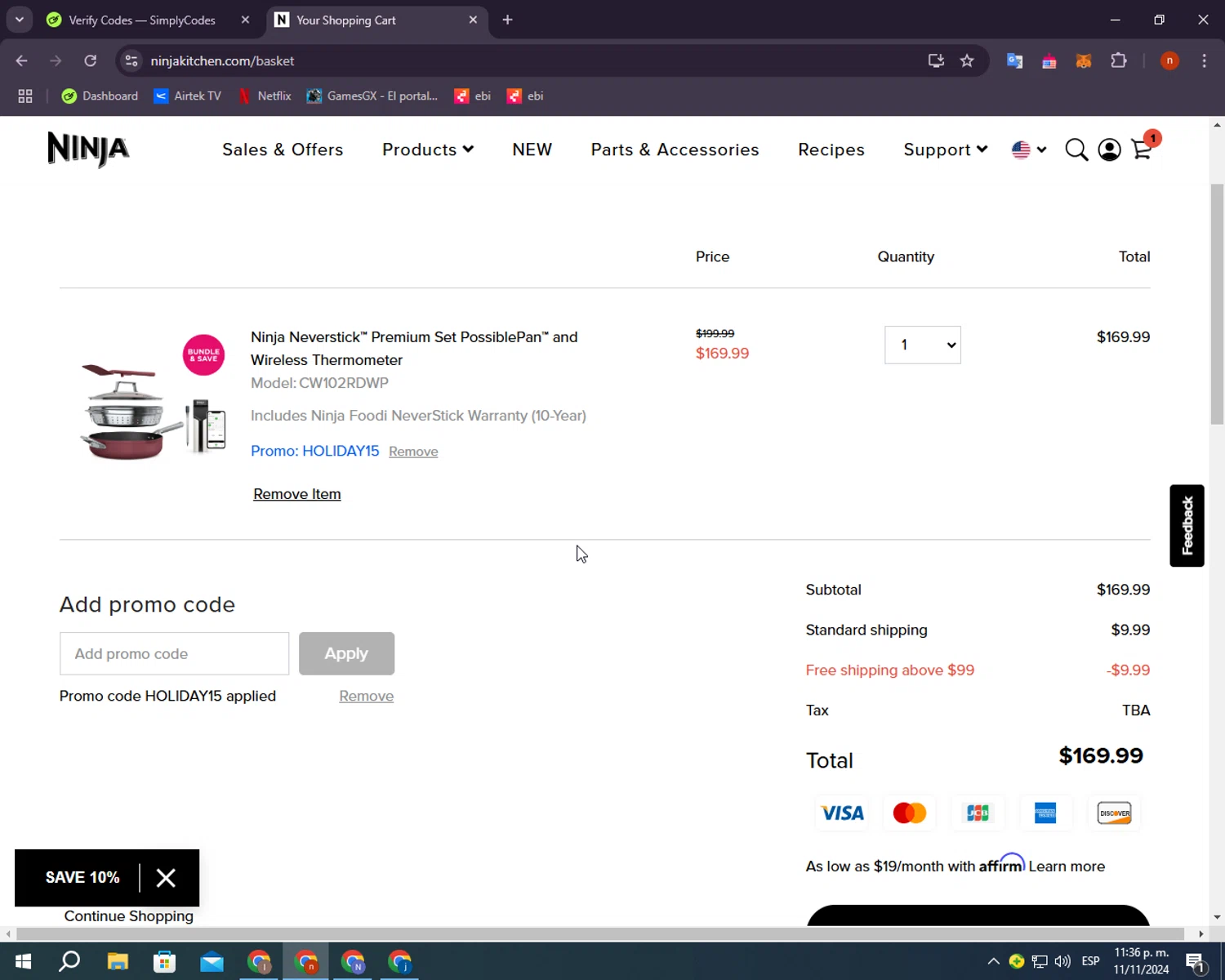Open the Ninja Neverstick Premium Set product title
This screenshot has width=1225, height=980.
414,349
